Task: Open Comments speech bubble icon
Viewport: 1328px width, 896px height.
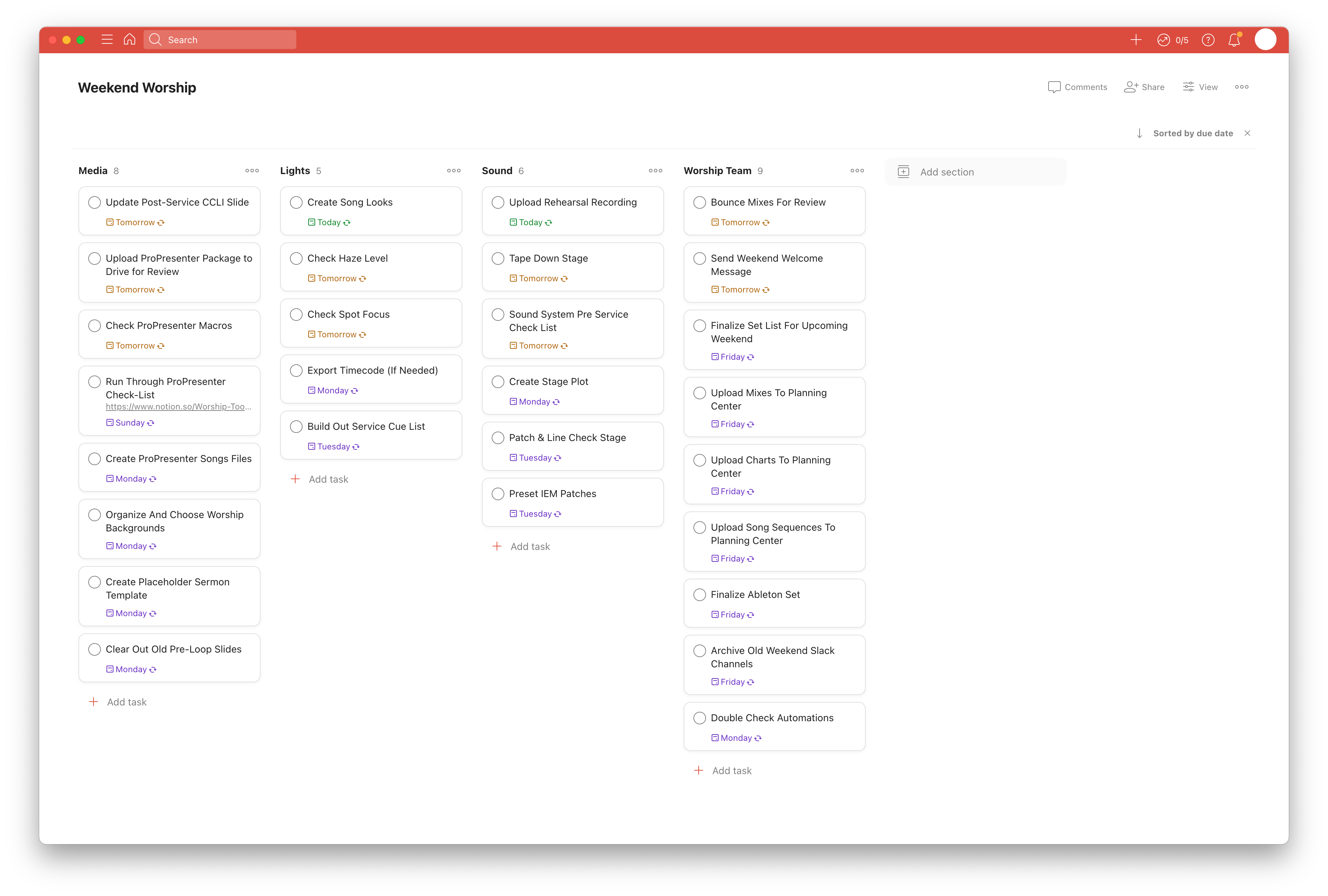Action: (1054, 87)
